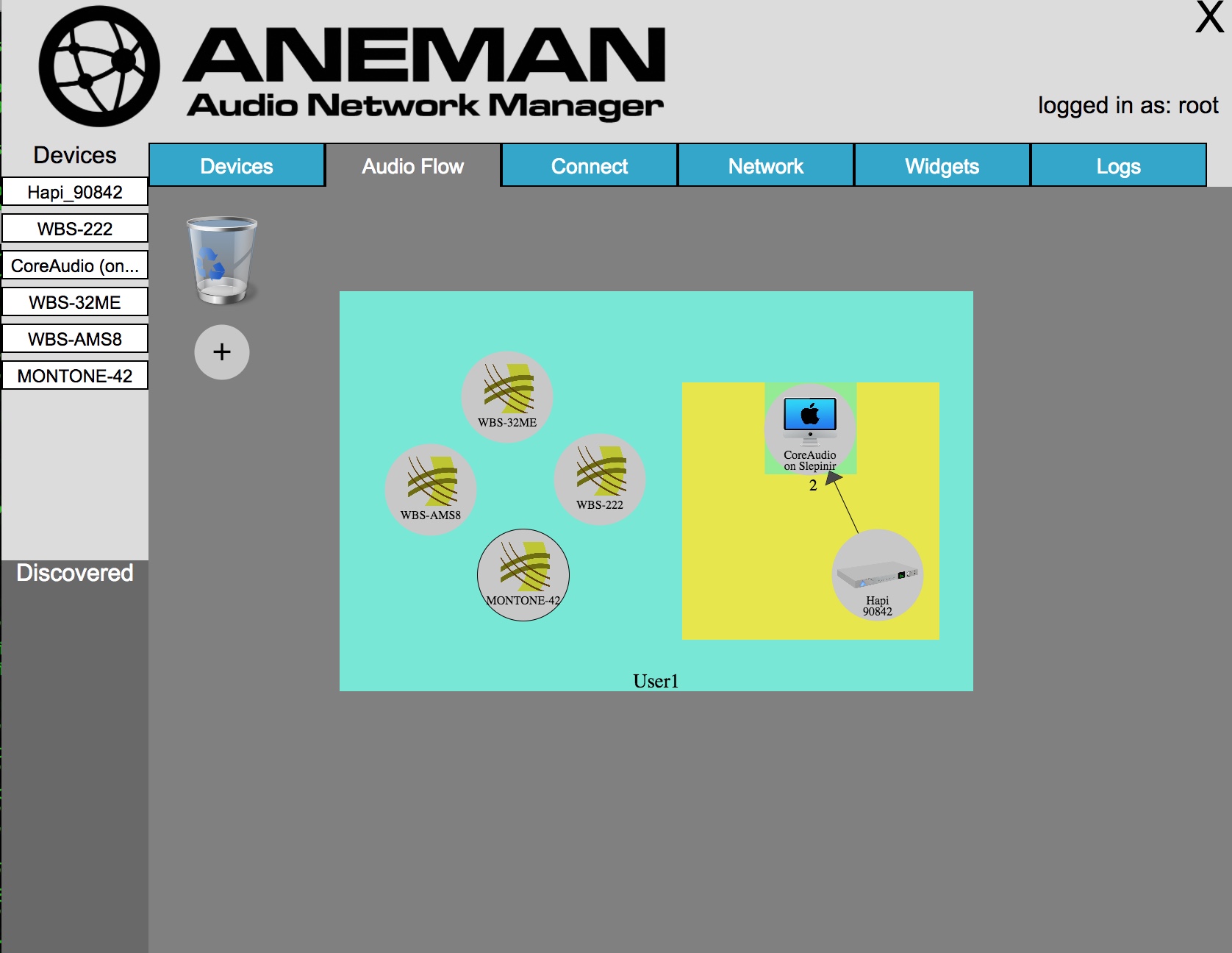Select the WBS-222 device node
Image resolution: width=1232 pixels, height=953 pixels.
pos(600,479)
